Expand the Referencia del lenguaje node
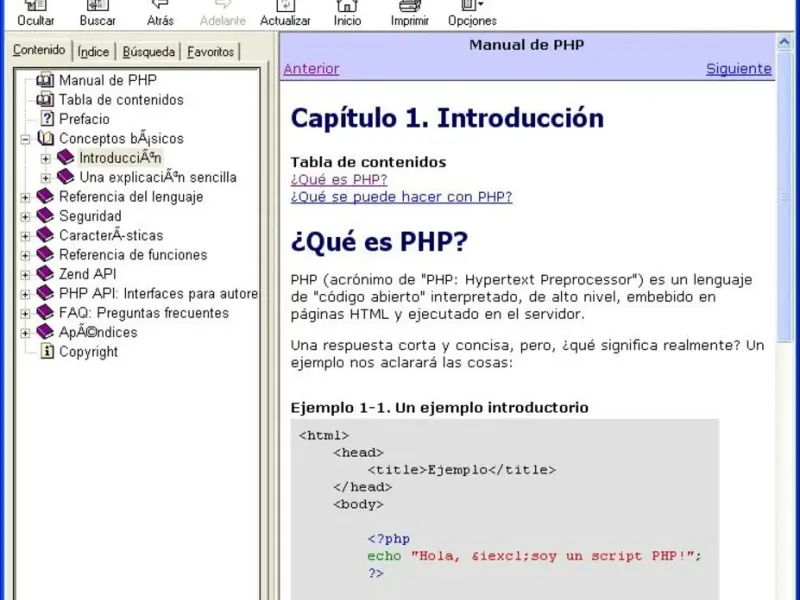 coord(25,197)
